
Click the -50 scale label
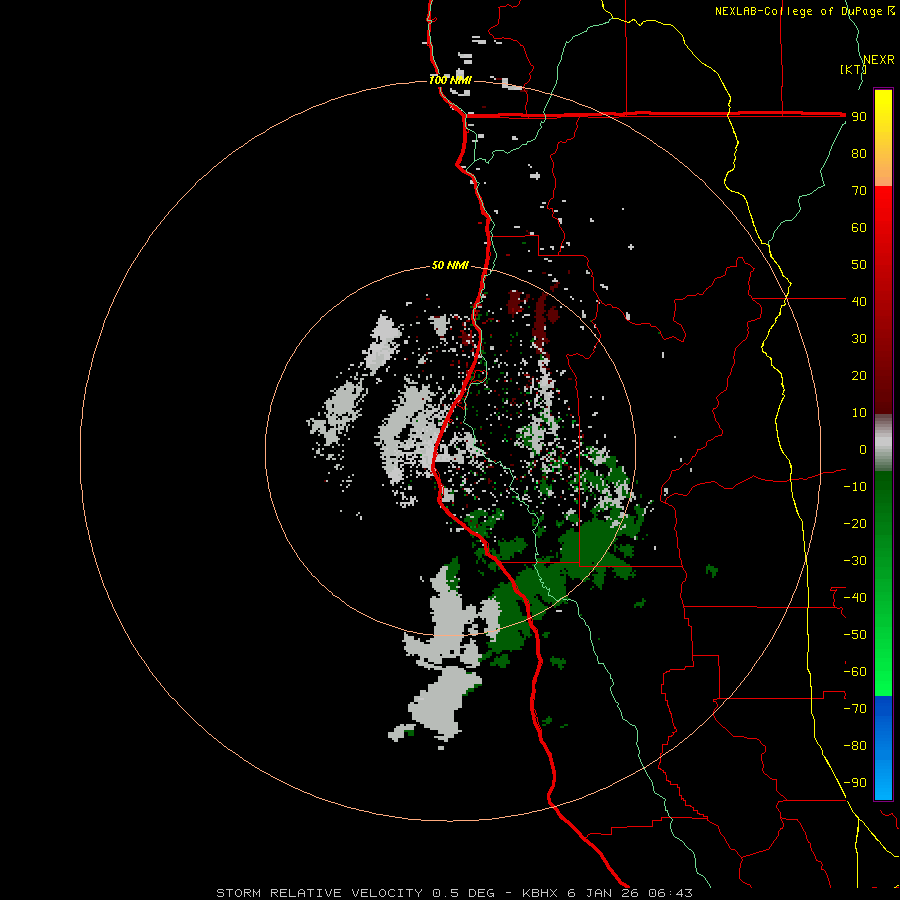[x=855, y=635]
